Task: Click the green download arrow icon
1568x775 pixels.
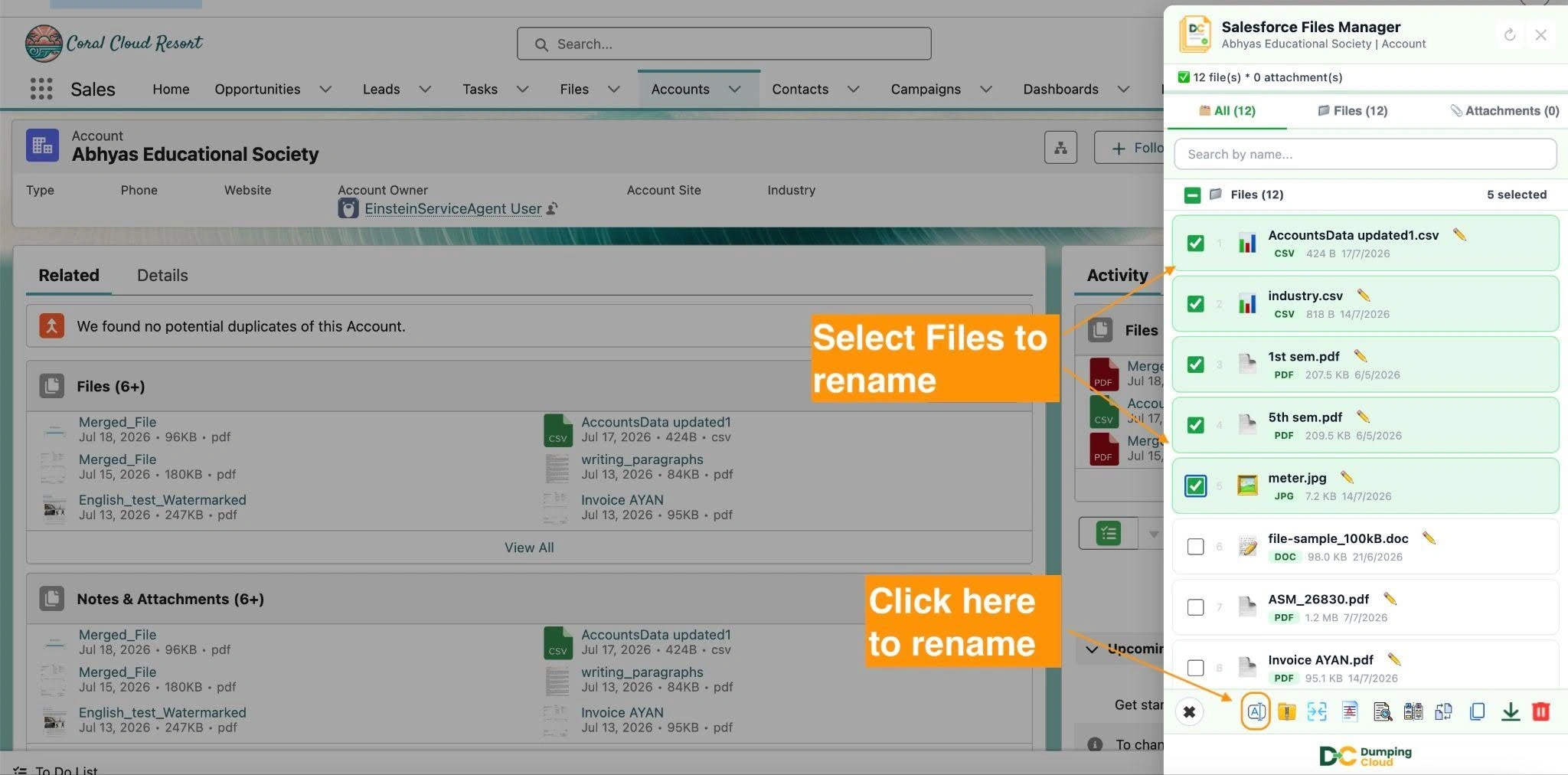Action: [1511, 711]
